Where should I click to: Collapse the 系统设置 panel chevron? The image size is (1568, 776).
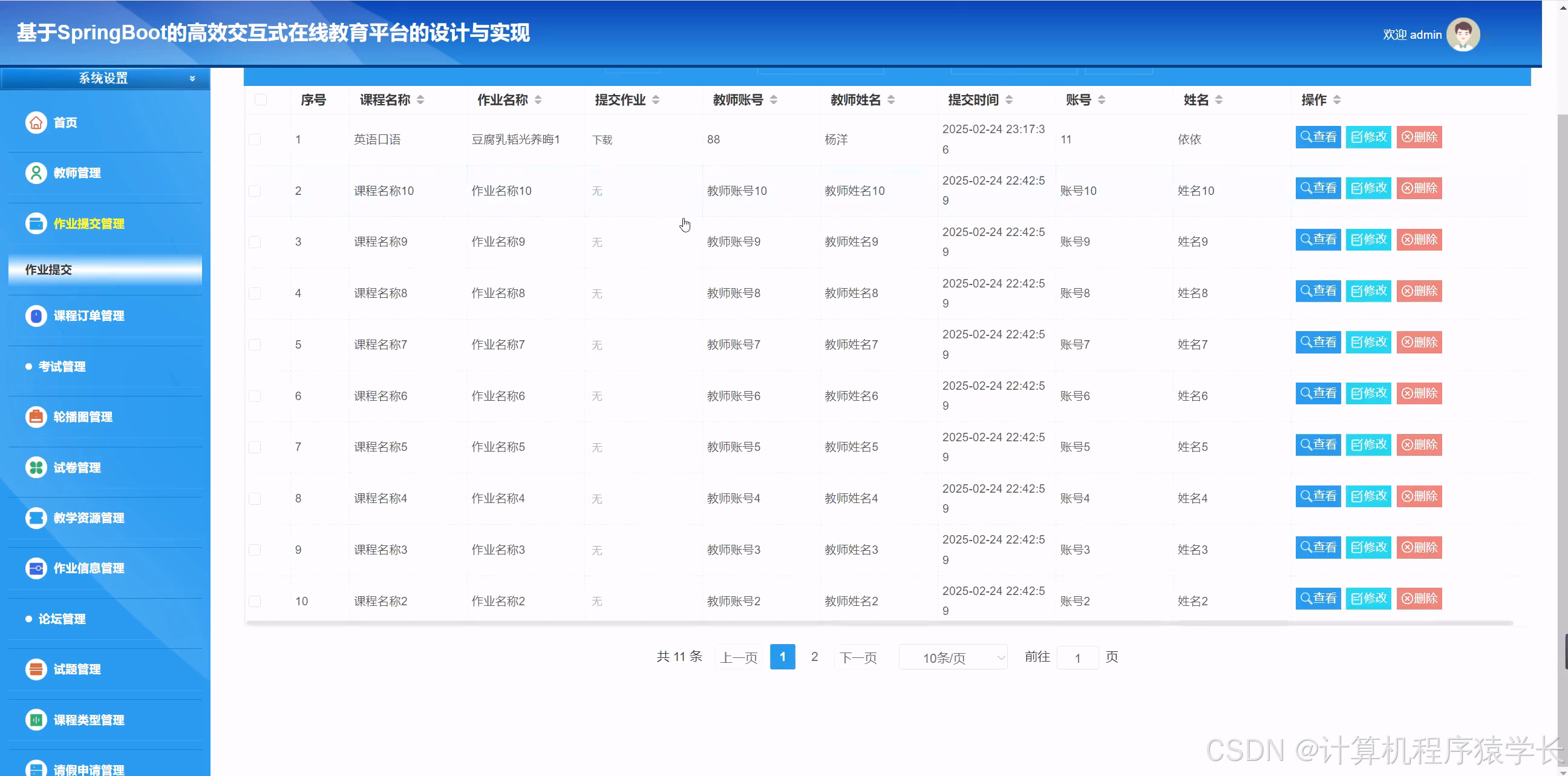pyautogui.click(x=192, y=78)
